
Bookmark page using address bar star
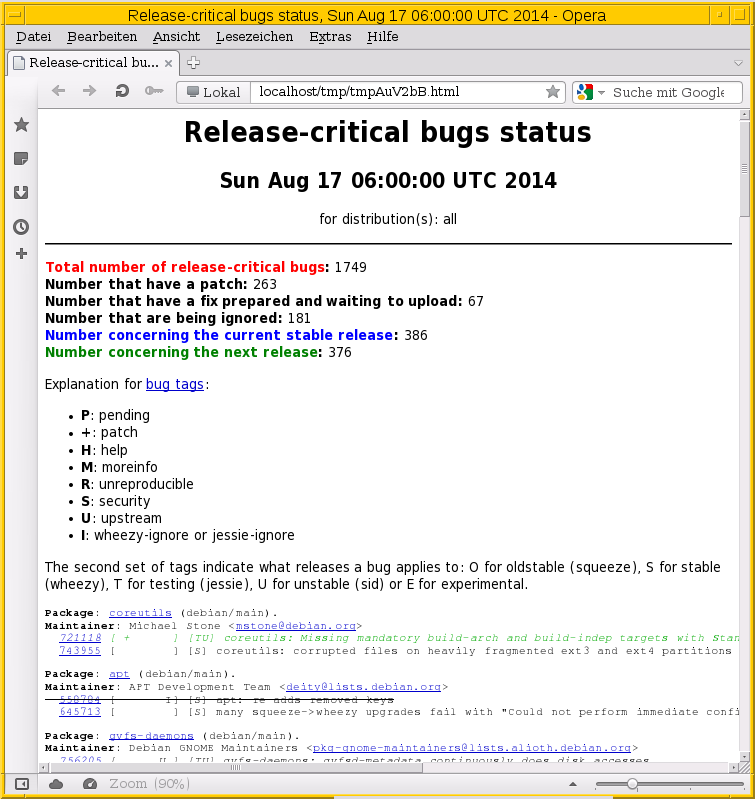552,92
